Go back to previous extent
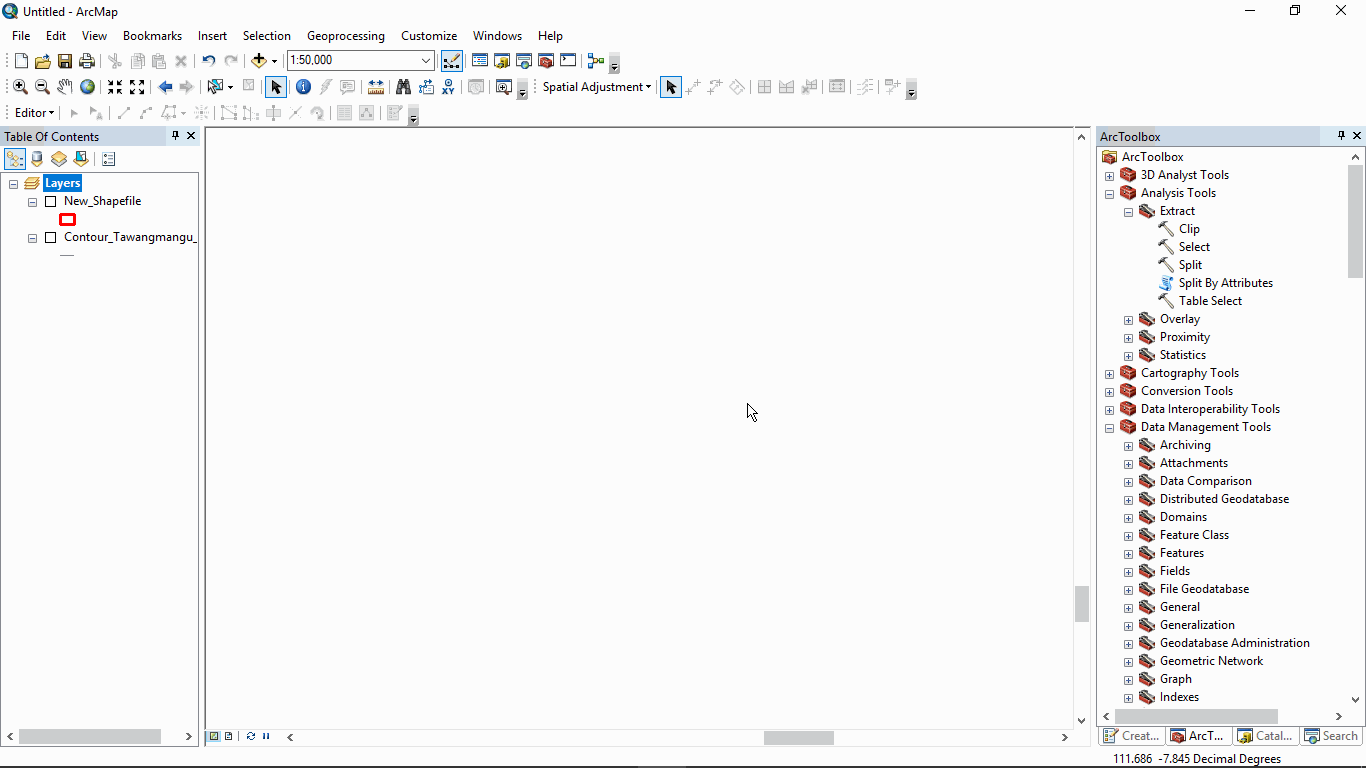 165,87
